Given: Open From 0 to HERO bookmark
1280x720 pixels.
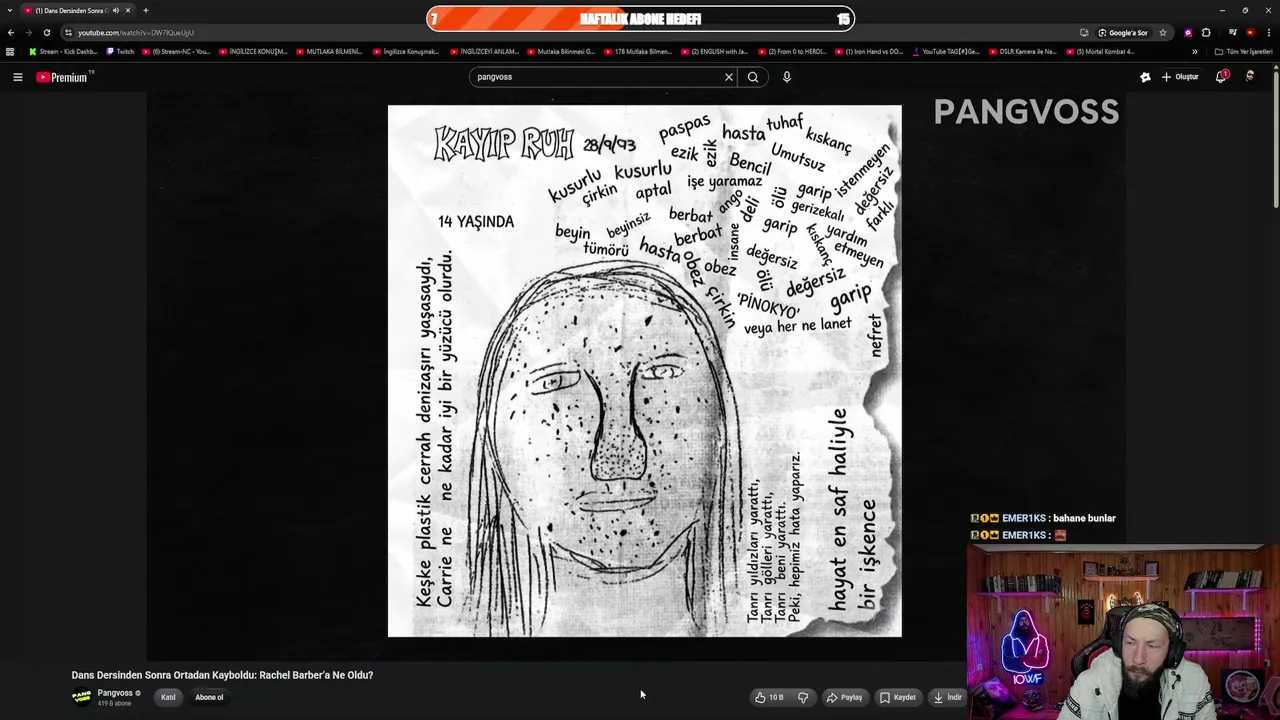Looking at the screenshot, I should click(x=792, y=51).
